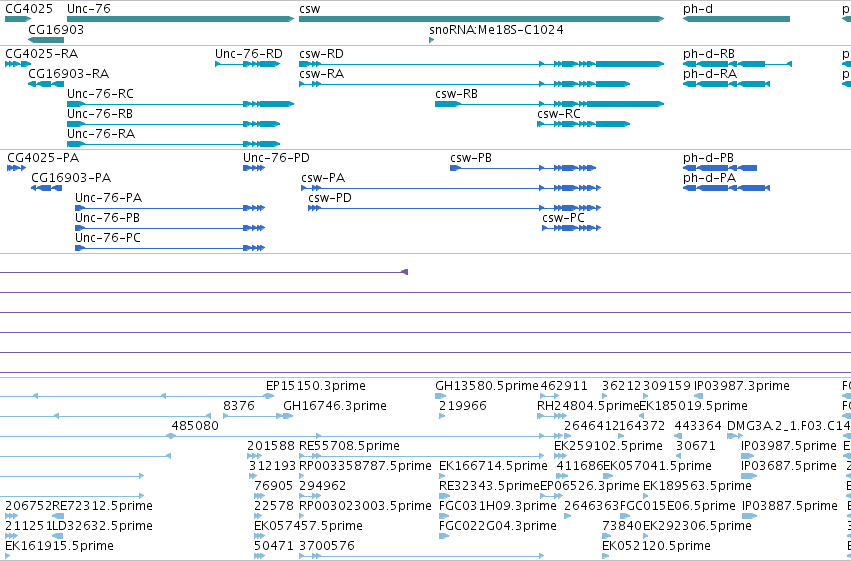Click the 30671 EST label

coord(696,446)
